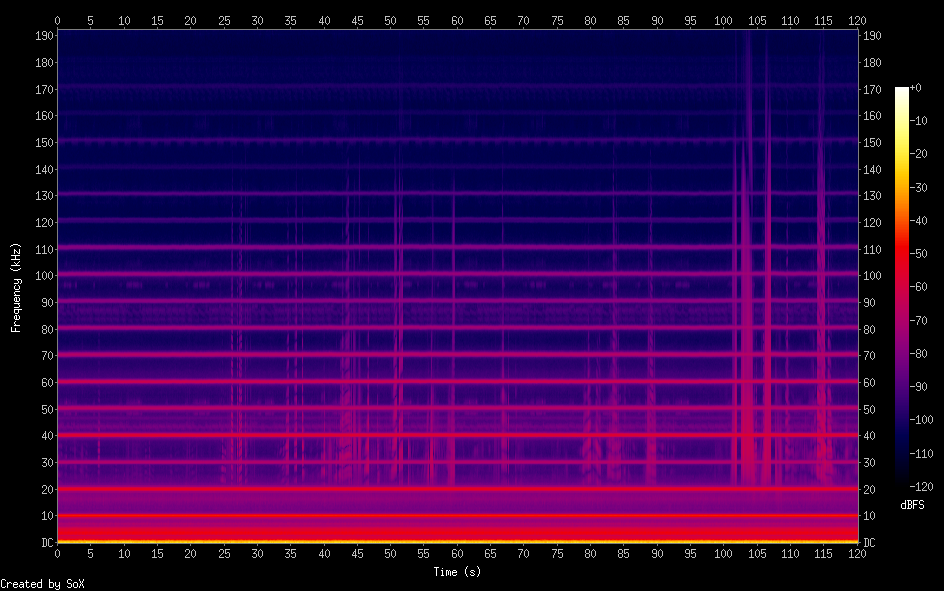Click the 120 second tick on bottom axis
944x591 pixels.
(x=857, y=552)
